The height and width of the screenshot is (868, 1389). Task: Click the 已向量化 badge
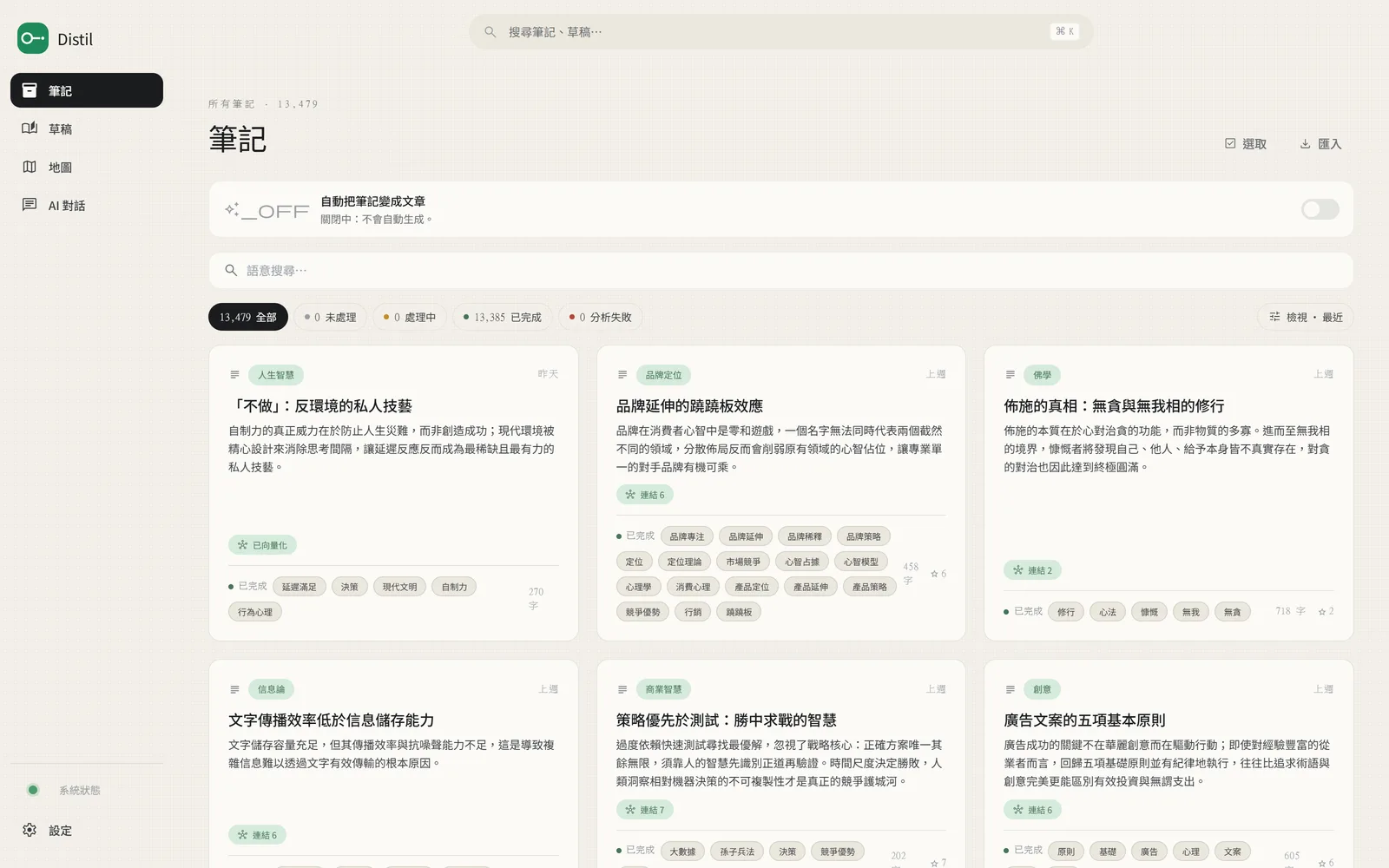(262, 545)
